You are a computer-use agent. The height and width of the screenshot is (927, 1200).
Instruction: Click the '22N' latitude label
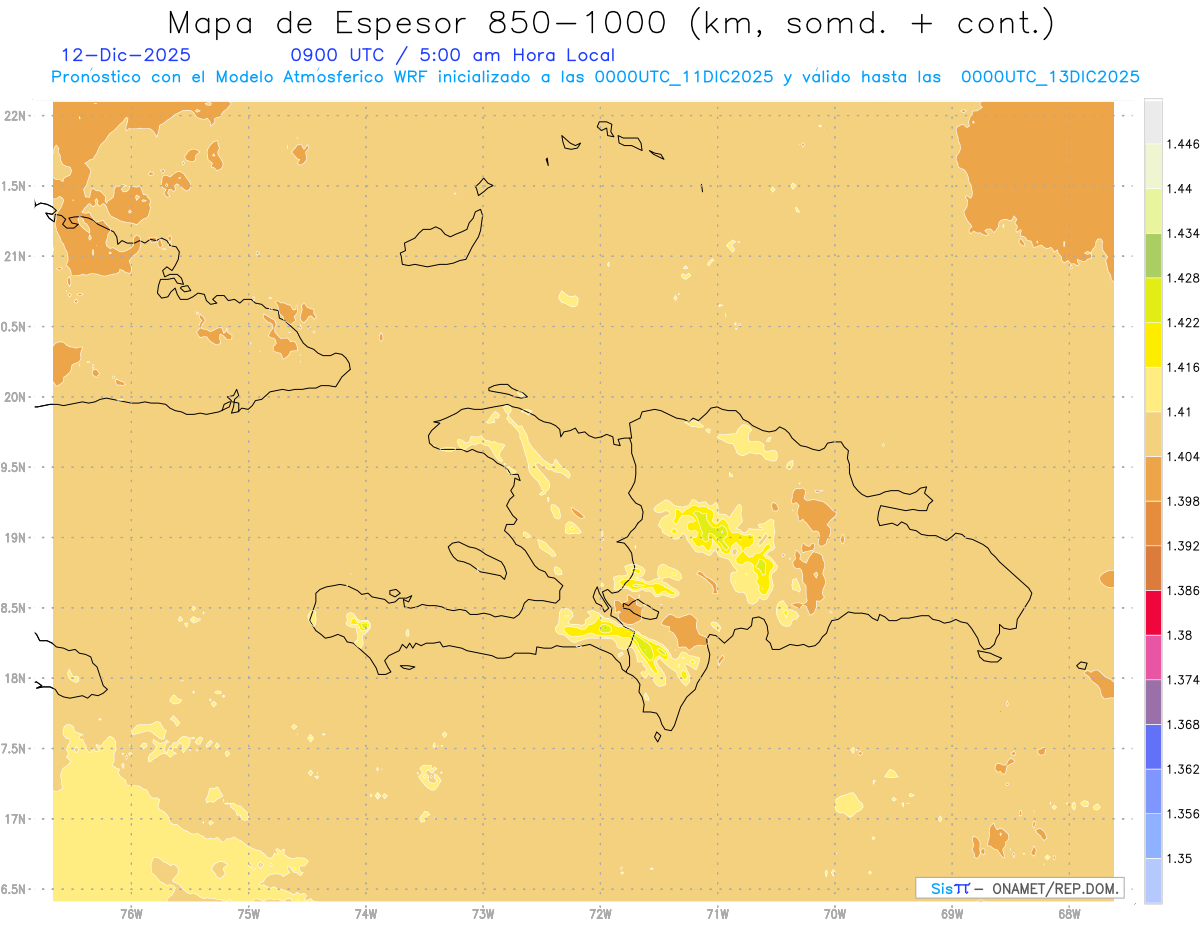click(x=15, y=115)
